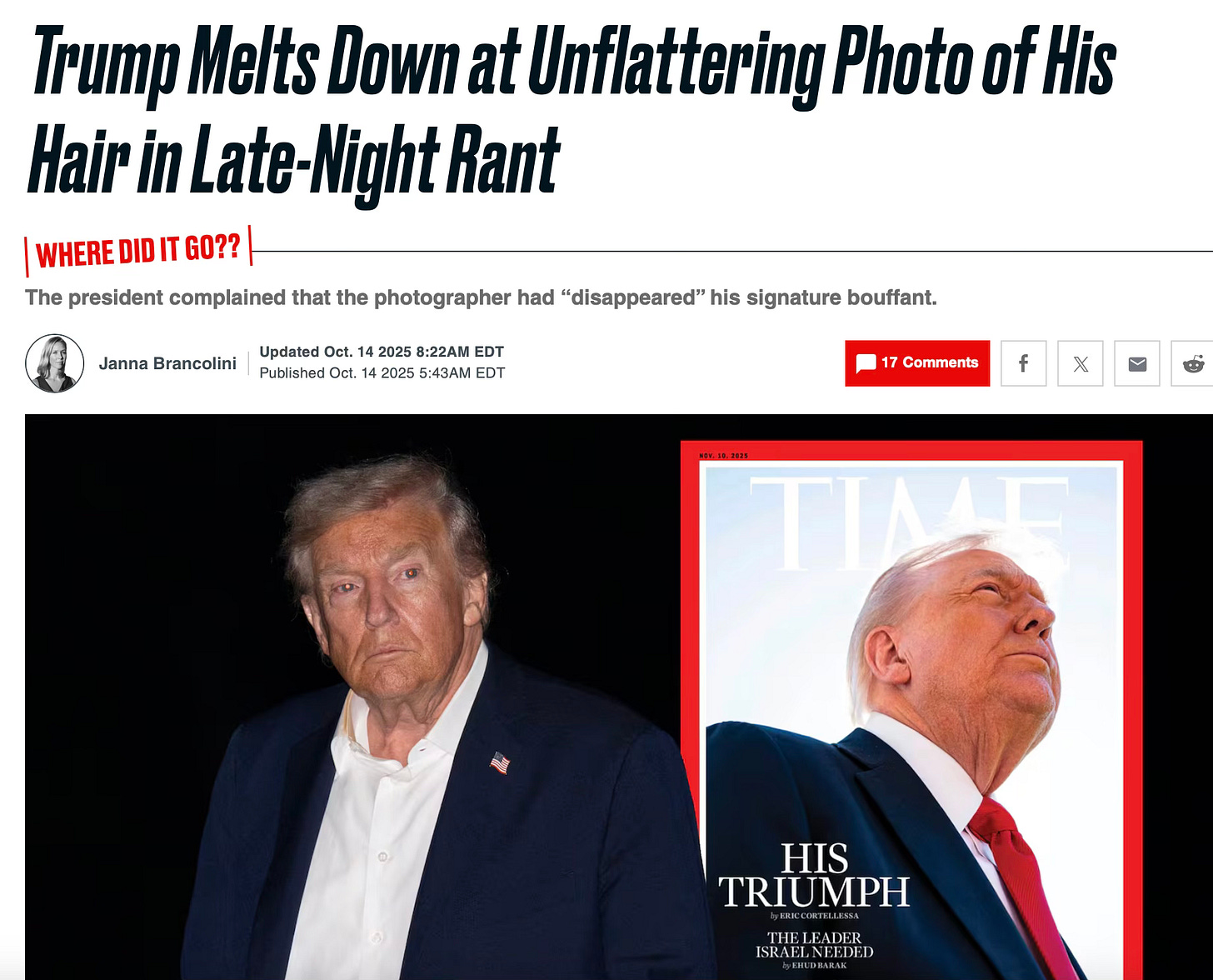Click the subtitle about the disappeared bouffant
Viewport: 1213px width, 980px height.
tap(481, 297)
